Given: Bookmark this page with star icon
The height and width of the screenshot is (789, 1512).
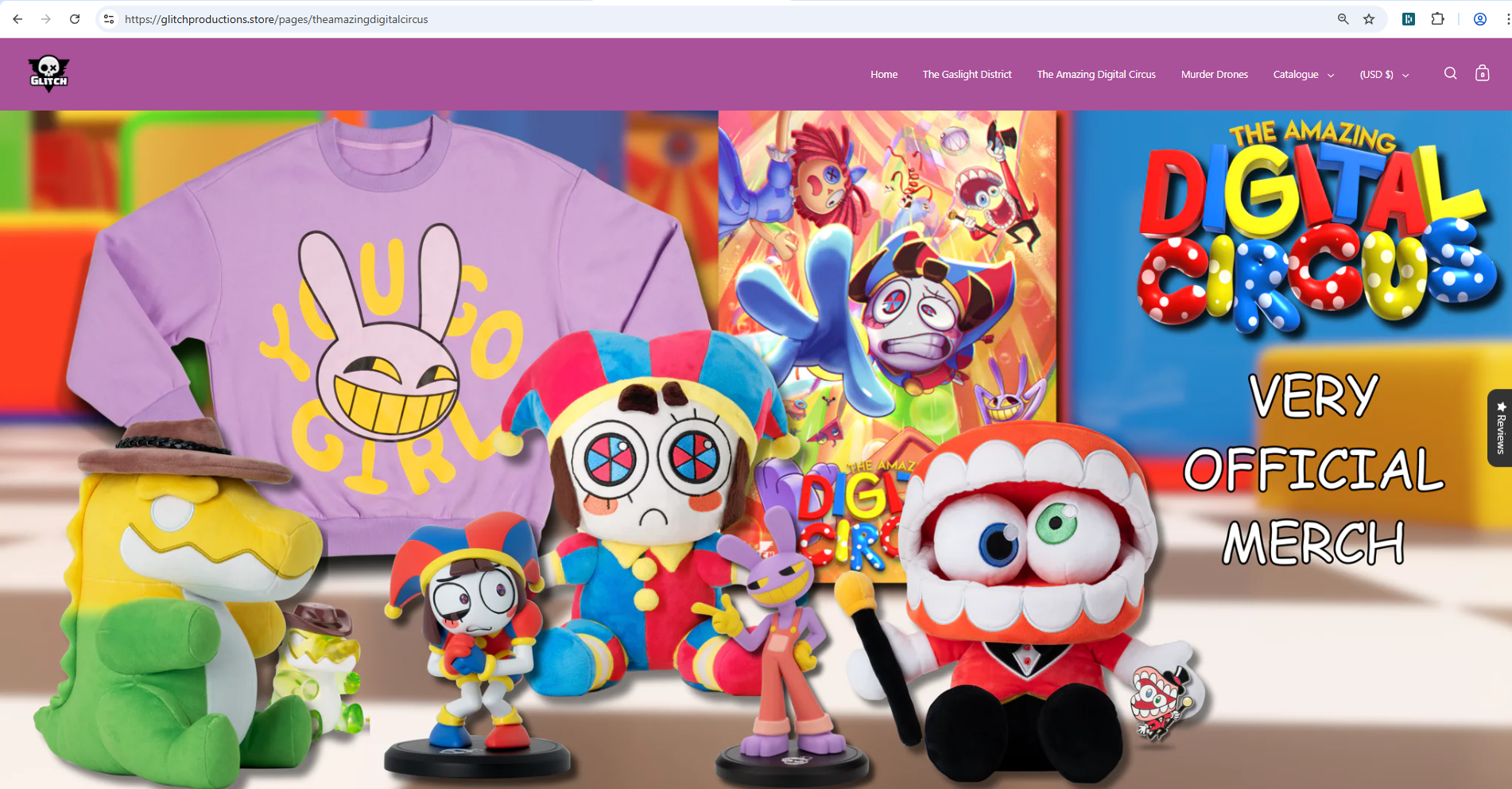Looking at the screenshot, I should (x=1369, y=19).
